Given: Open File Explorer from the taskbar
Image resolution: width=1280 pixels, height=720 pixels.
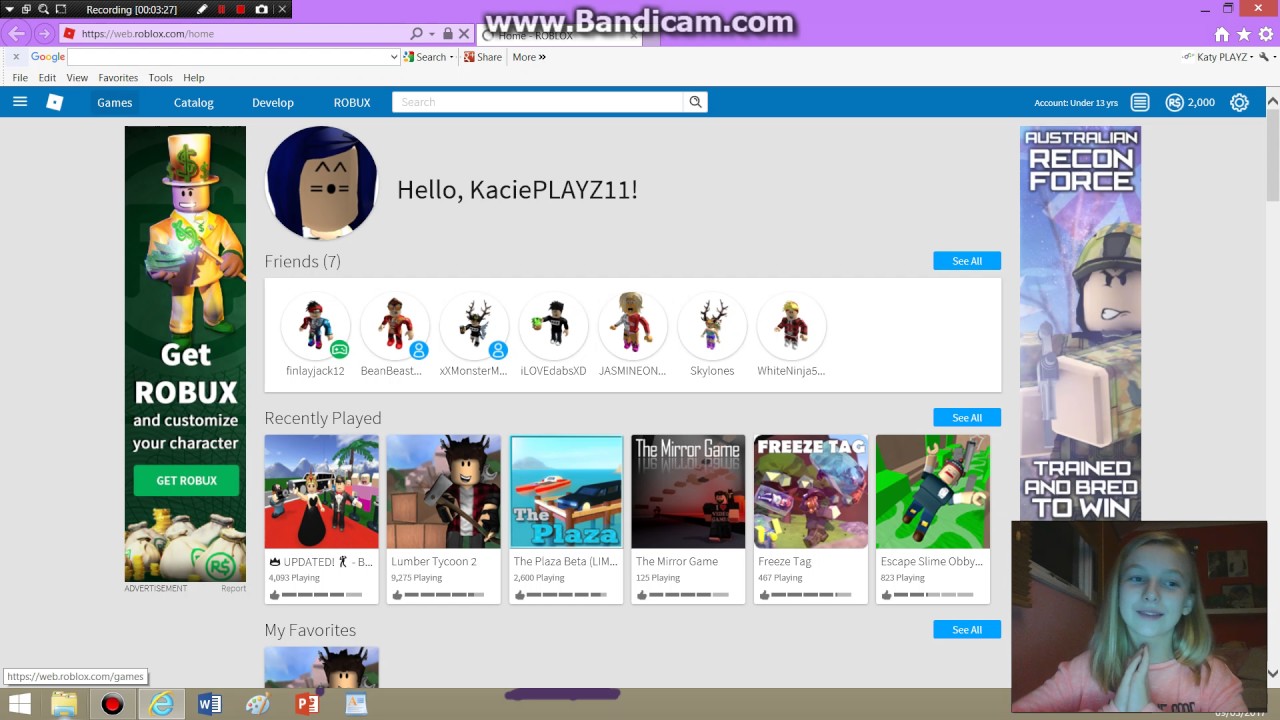Looking at the screenshot, I should [64, 704].
